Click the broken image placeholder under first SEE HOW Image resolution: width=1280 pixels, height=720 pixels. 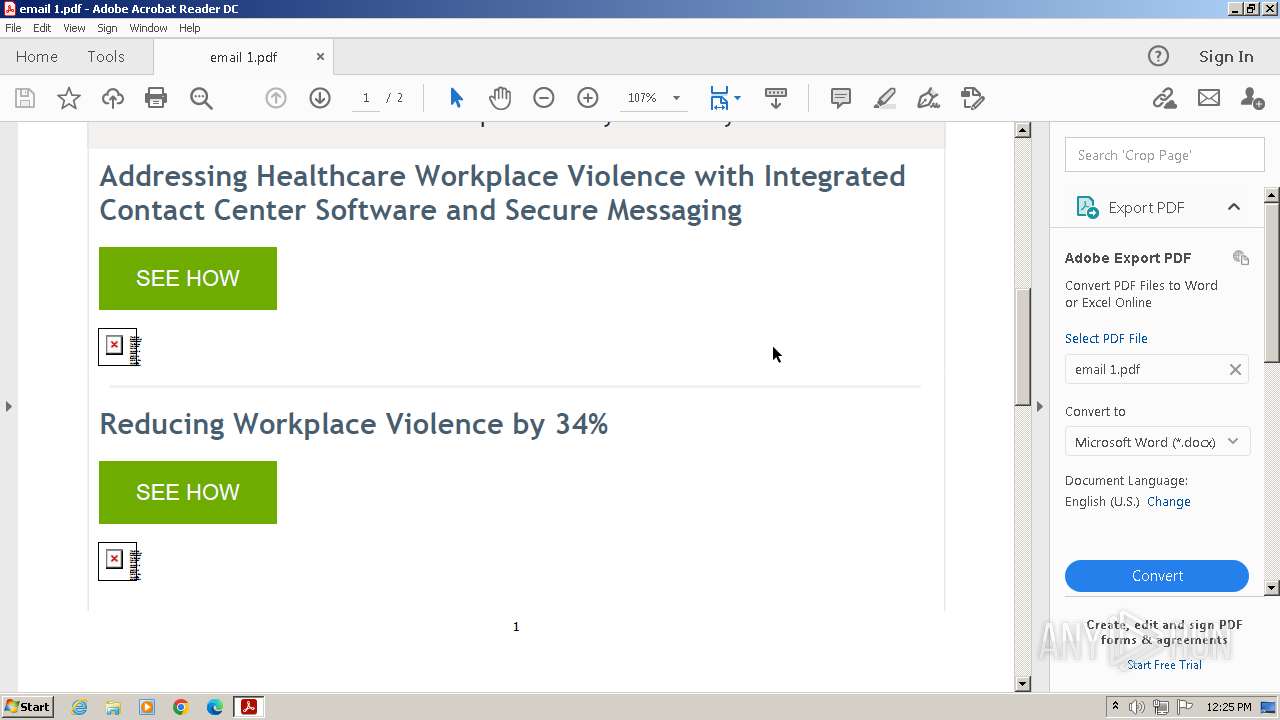(119, 347)
